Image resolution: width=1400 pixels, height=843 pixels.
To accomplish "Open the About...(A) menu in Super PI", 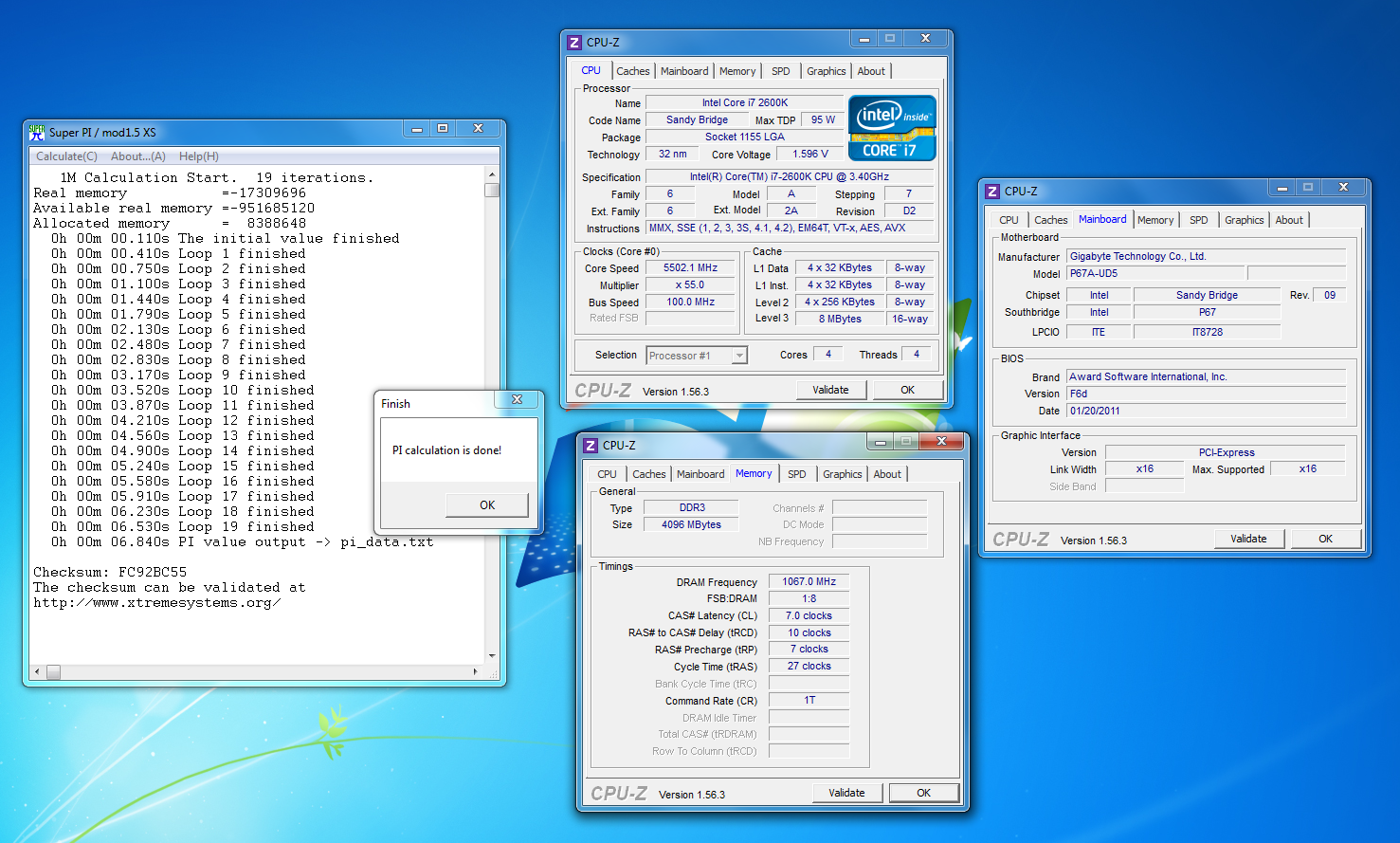I will coord(137,156).
